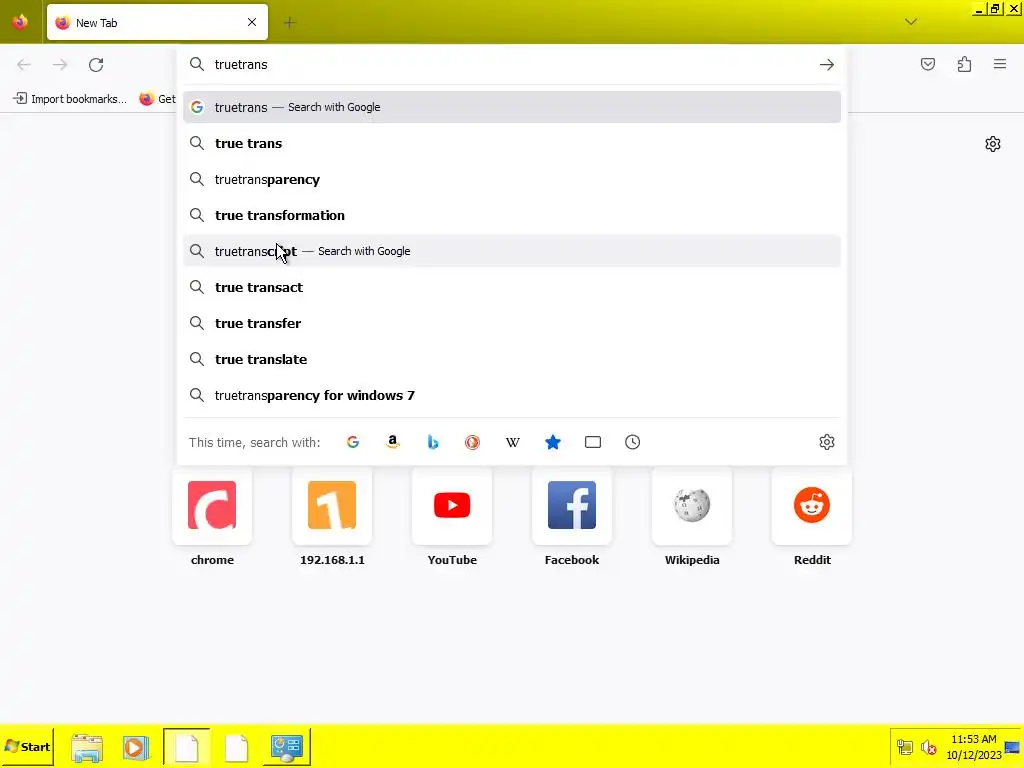This screenshot has height=768, width=1024.
Task: Open the file explorer taskbar icon
Action: [87, 747]
